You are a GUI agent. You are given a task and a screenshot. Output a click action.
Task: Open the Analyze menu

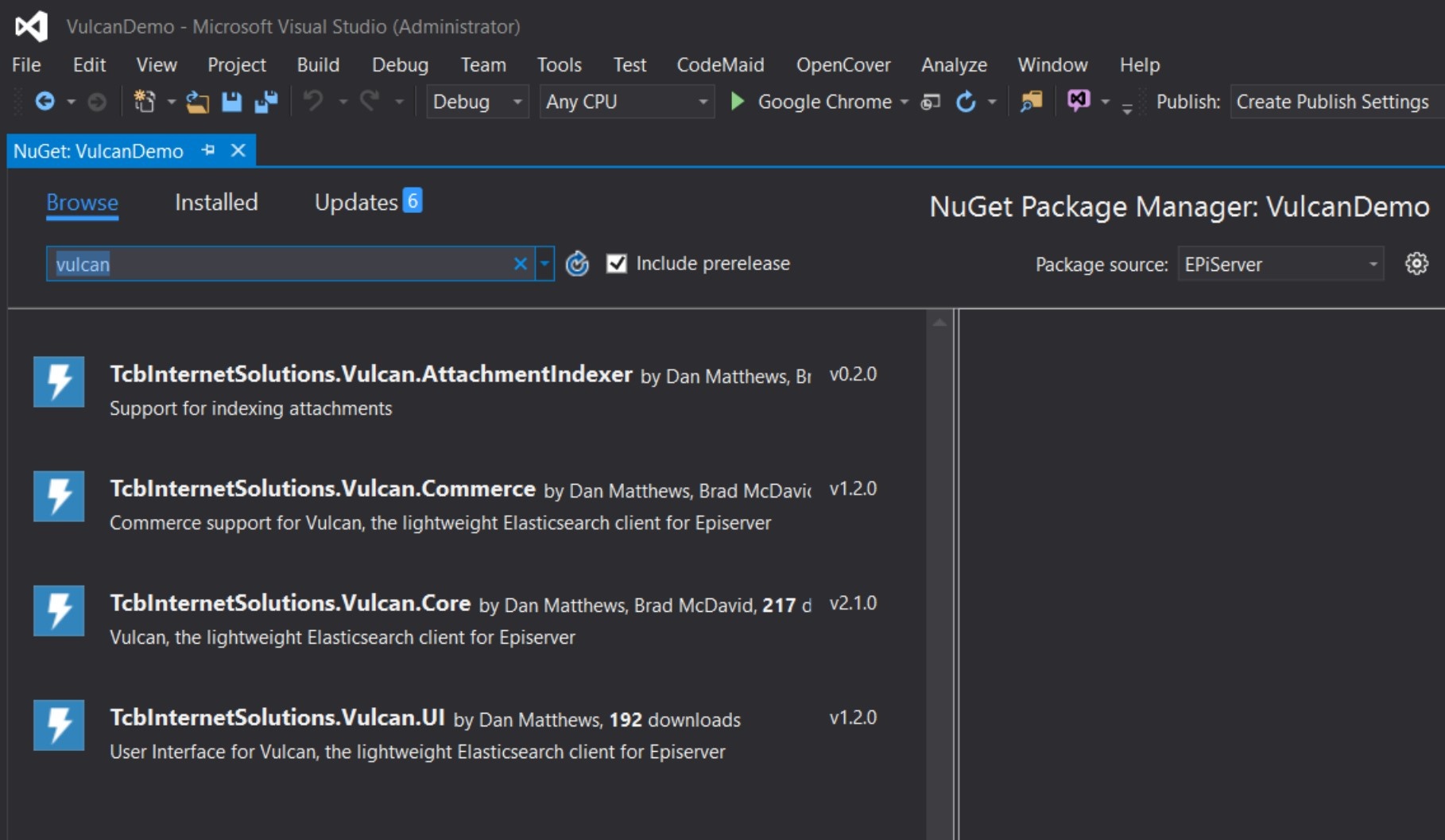(x=954, y=64)
